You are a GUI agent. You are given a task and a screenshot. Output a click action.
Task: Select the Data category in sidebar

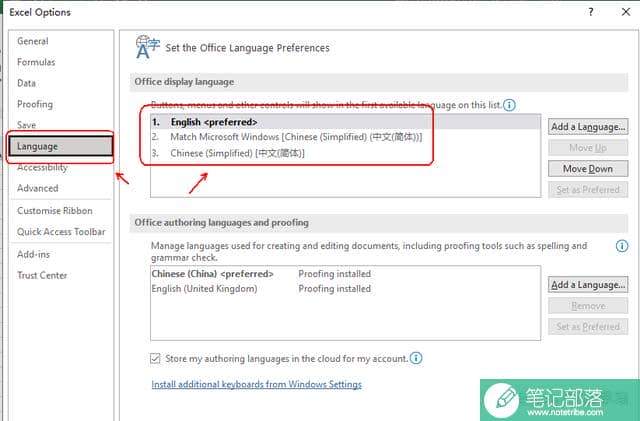coord(27,83)
